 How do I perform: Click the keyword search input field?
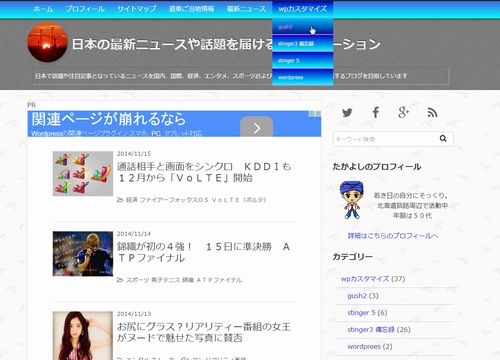(386, 139)
